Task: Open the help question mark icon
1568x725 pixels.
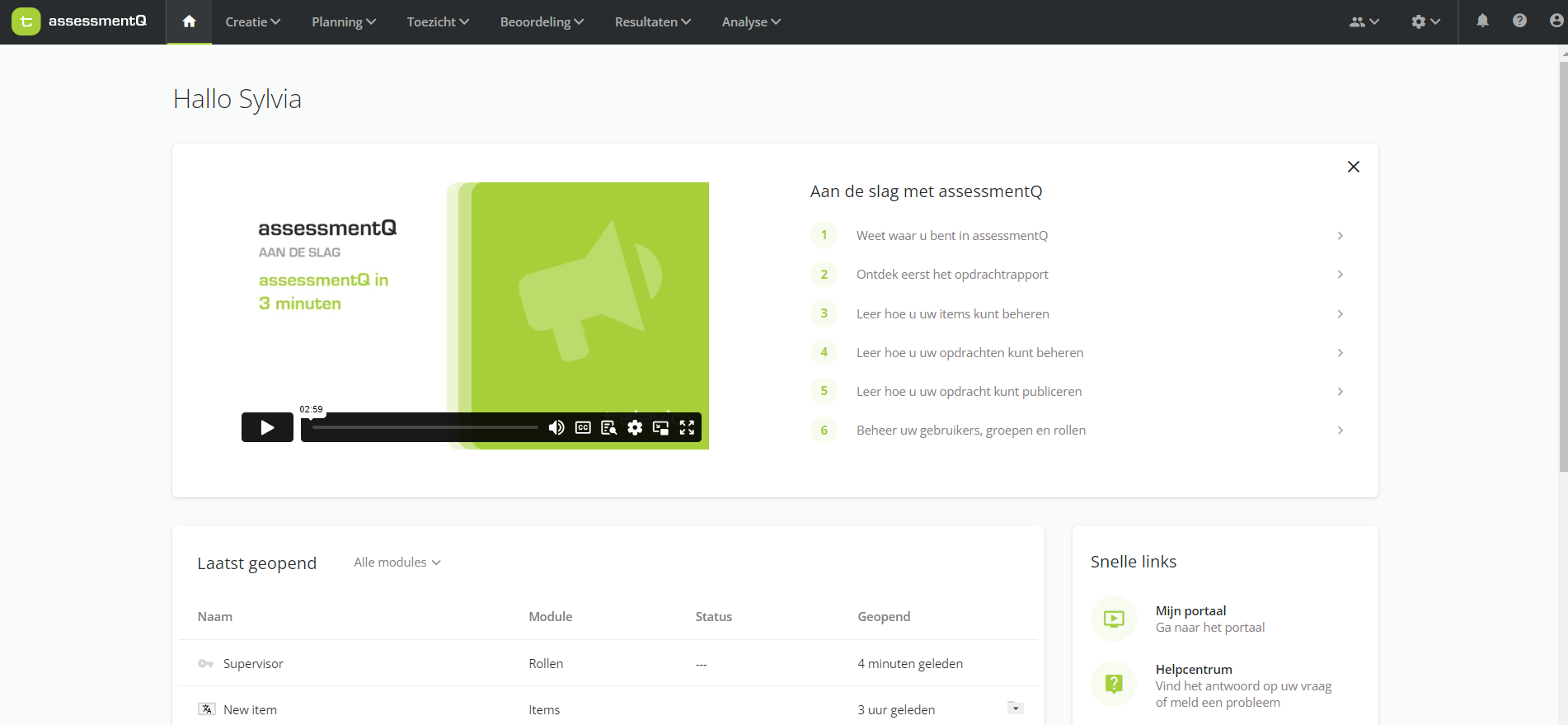Action: pos(1519,21)
